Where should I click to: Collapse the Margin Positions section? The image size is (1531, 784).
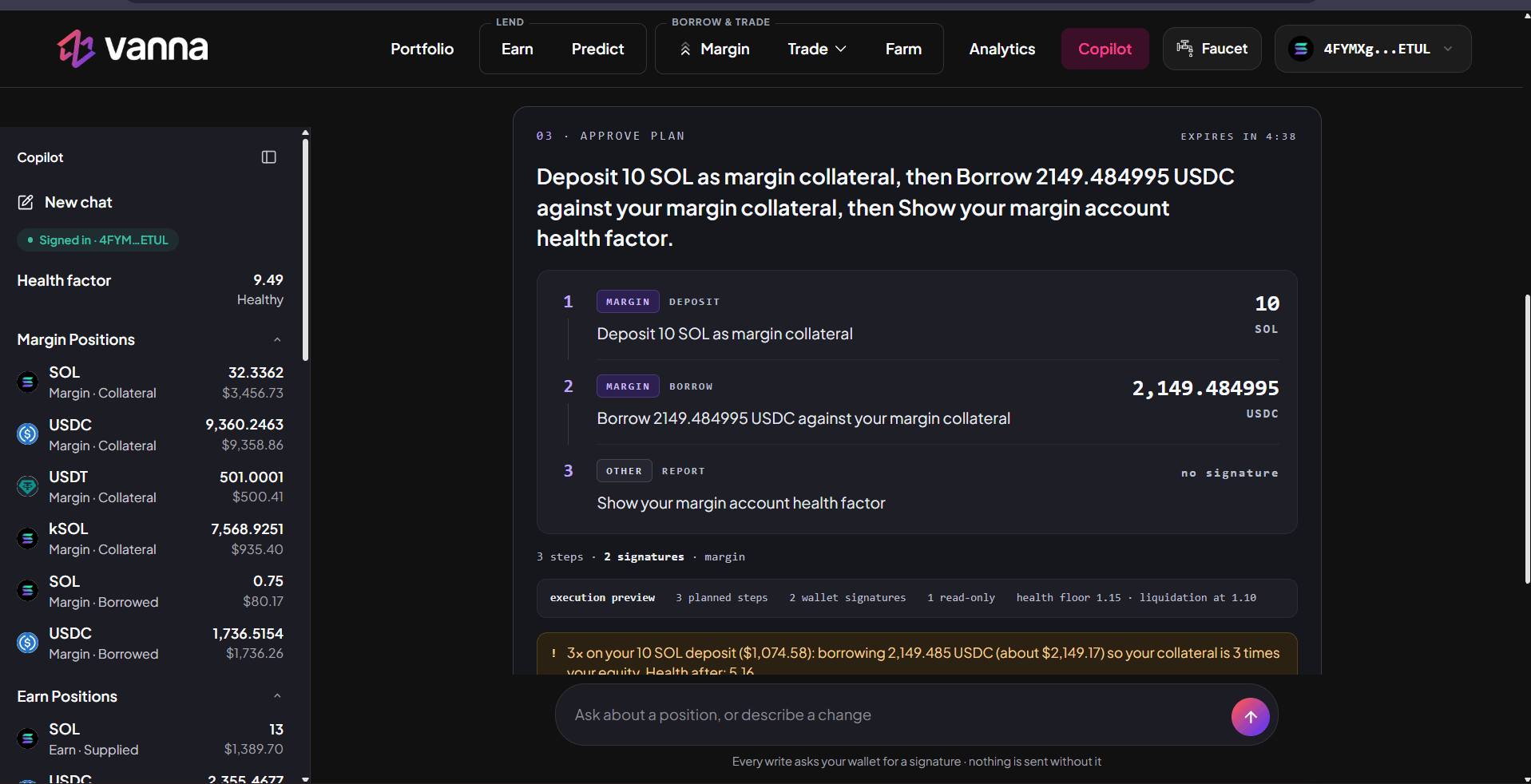(x=277, y=339)
